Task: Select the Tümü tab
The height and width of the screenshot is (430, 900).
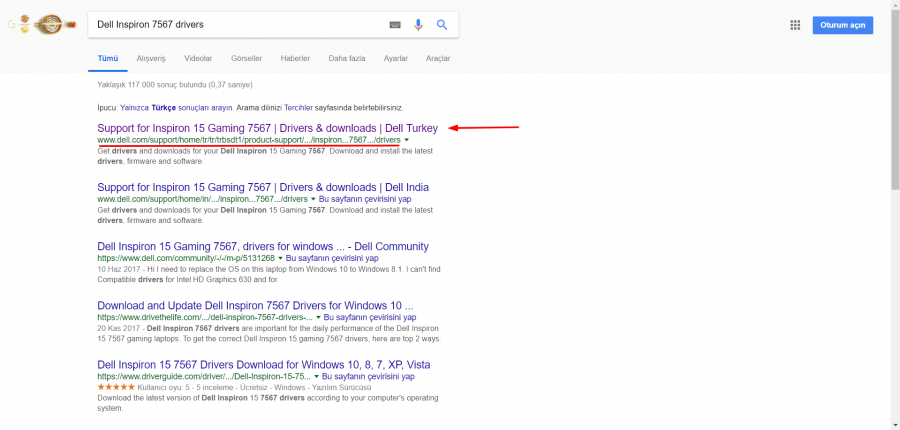Action: [x=108, y=59]
